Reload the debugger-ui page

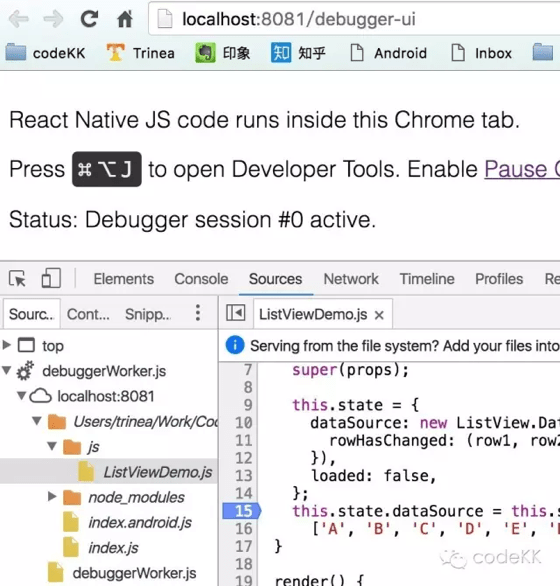click(89, 19)
